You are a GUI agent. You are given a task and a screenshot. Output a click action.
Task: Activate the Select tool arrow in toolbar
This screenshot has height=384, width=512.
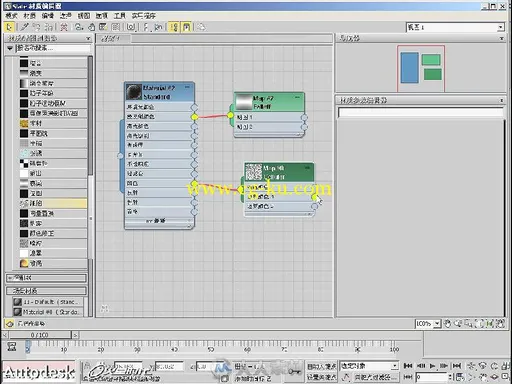(9, 27)
